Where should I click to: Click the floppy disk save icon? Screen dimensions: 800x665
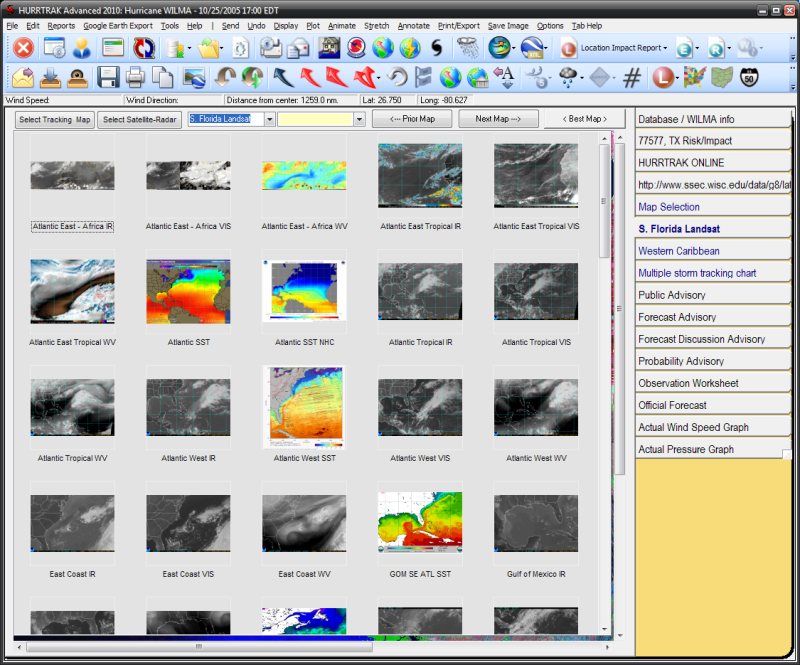108,78
